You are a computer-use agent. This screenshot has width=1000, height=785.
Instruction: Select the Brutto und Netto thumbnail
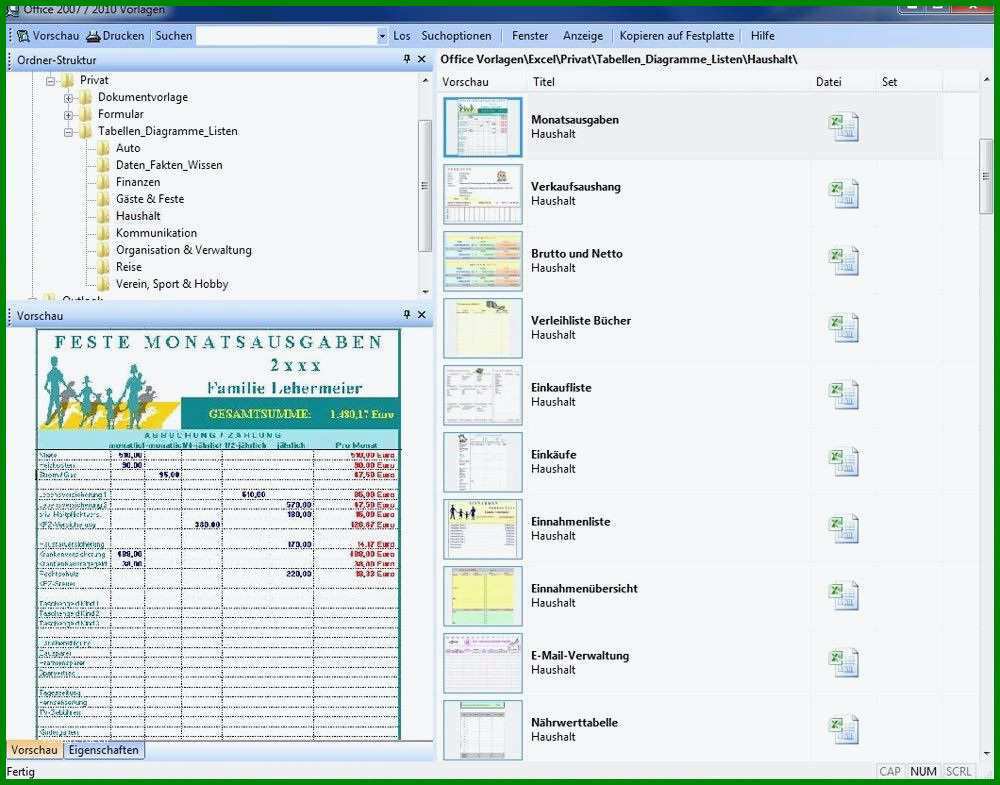[x=483, y=261]
